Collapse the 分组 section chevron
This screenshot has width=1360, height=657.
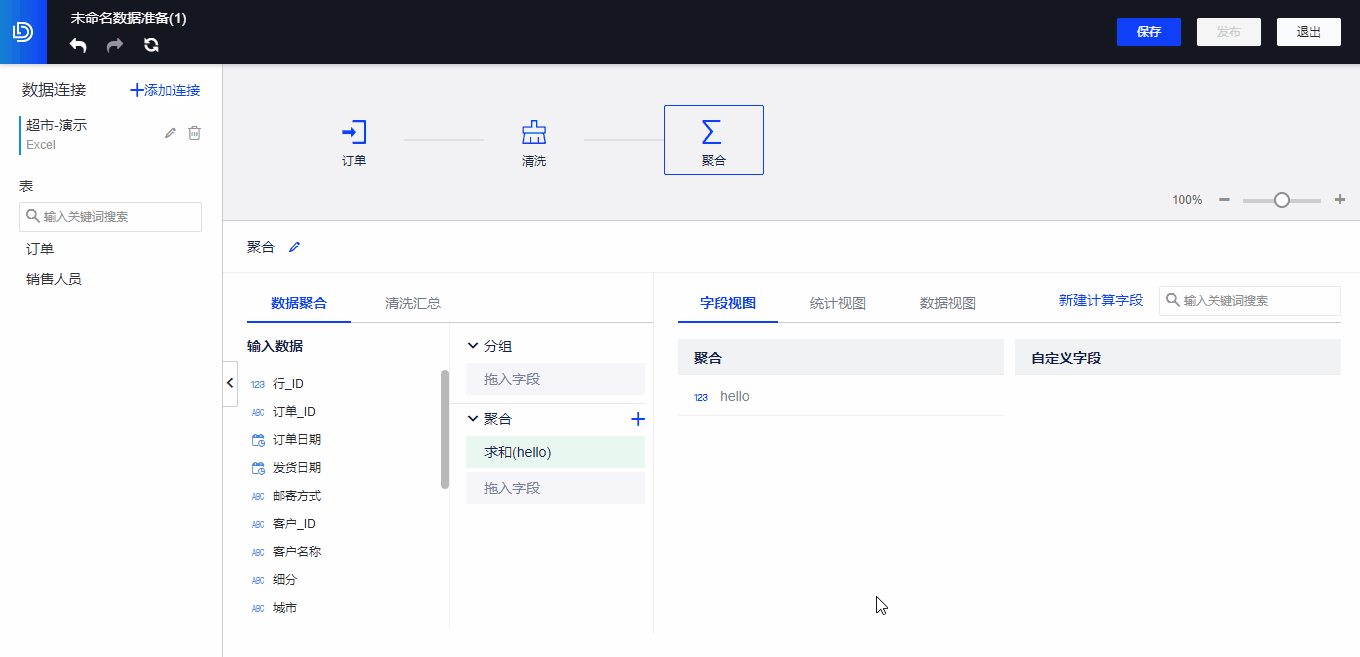pyautogui.click(x=473, y=345)
